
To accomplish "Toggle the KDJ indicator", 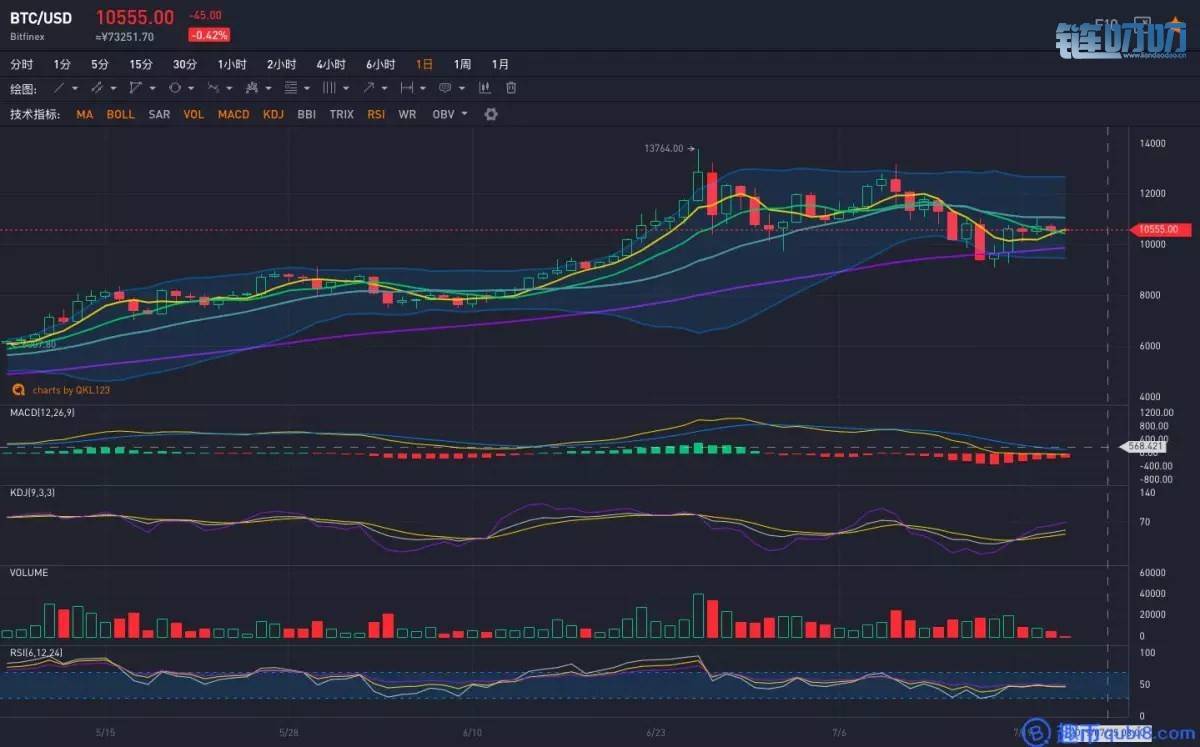I will 273,114.
